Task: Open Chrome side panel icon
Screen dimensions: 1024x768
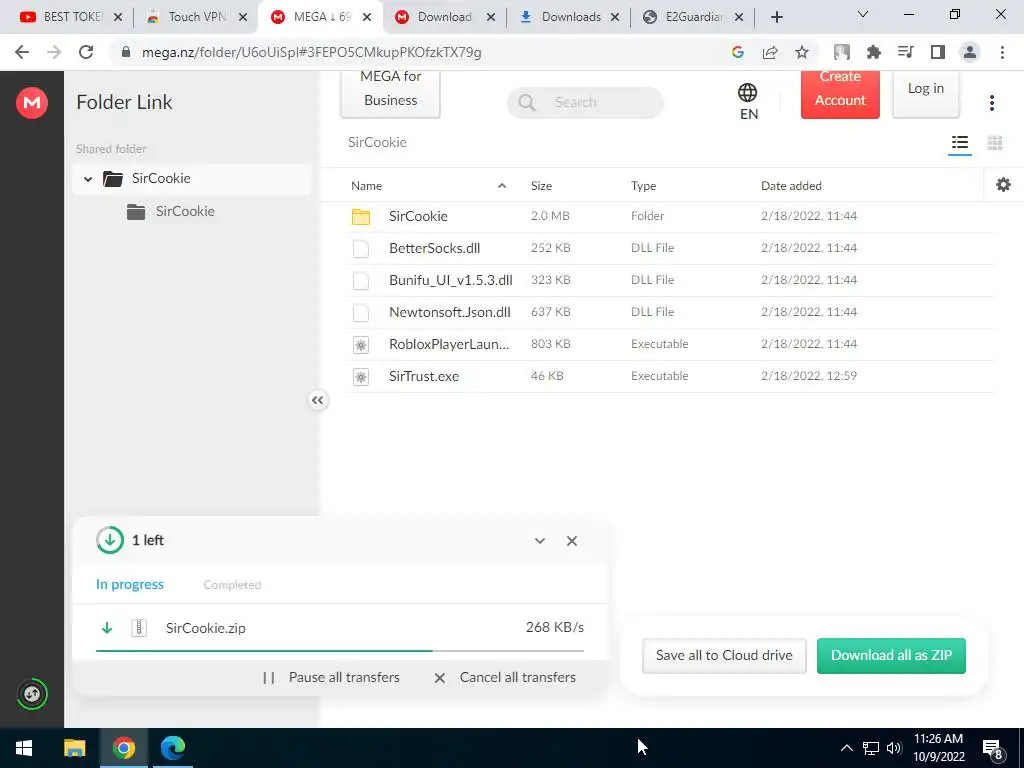Action: click(x=938, y=52)
